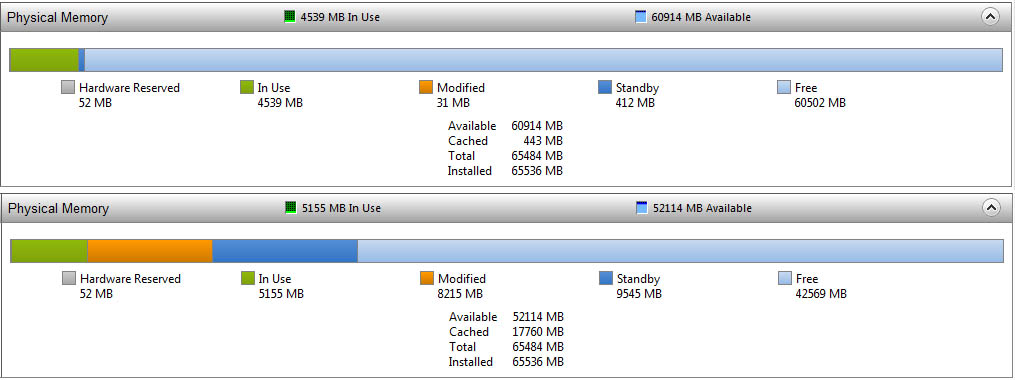Select the blue Standby swatch showing 412 MB
The image size is (1015, 380).
tap(605, 87)
